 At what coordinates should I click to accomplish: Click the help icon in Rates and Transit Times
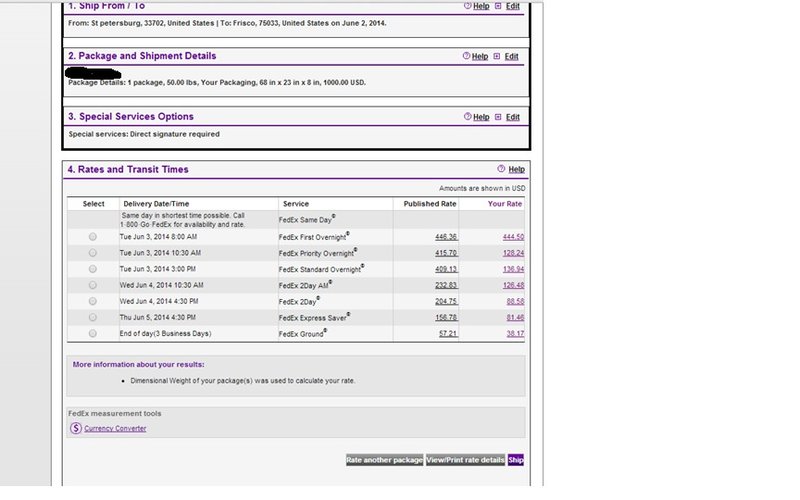click(x=501, y=169)
